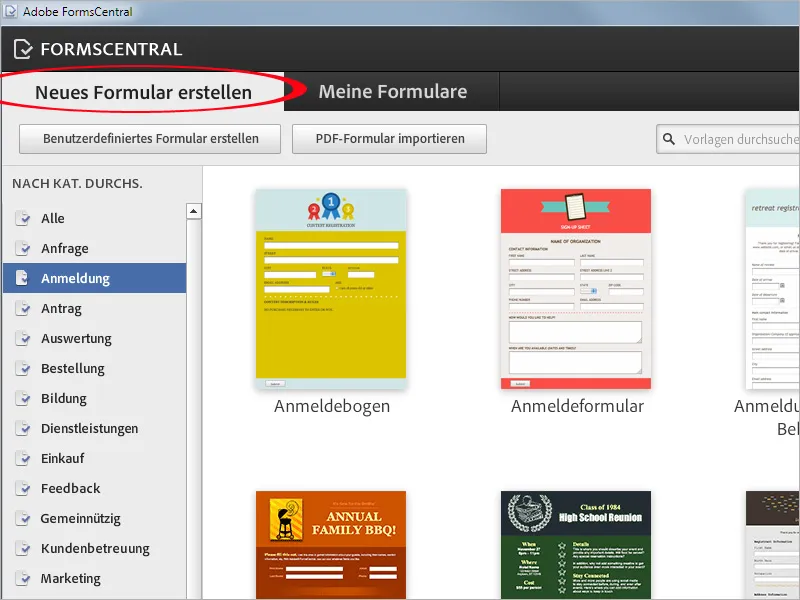The width and height of the screenshot is (800, 600).
Task: Switch to the Meine Formulare tab
Action: click(392, 91)
